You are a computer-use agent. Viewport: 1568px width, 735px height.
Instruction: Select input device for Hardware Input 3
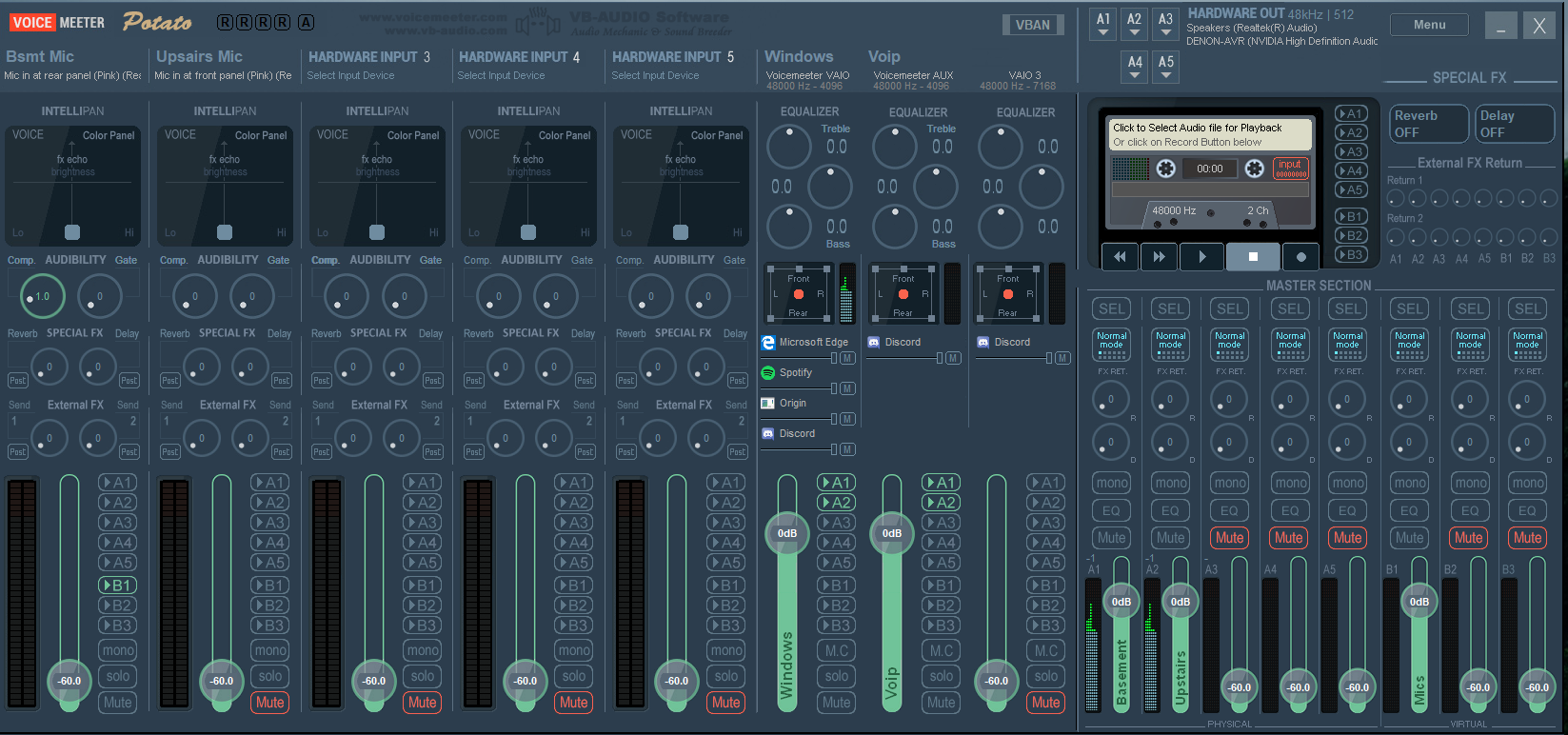coord(350,75)
